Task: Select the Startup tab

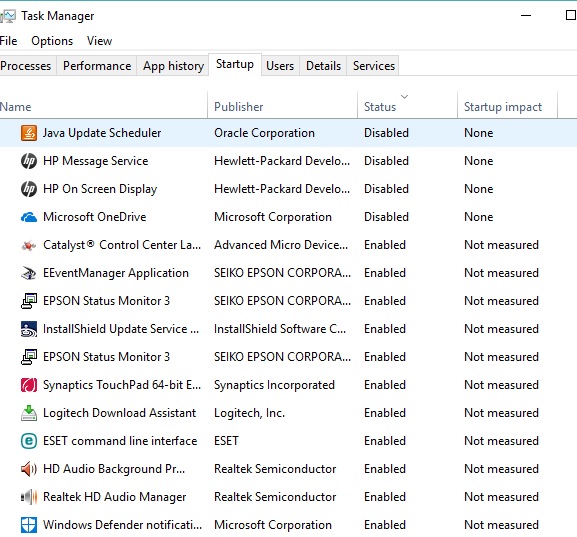Action: pyautogui.click(x=235, y=64)
